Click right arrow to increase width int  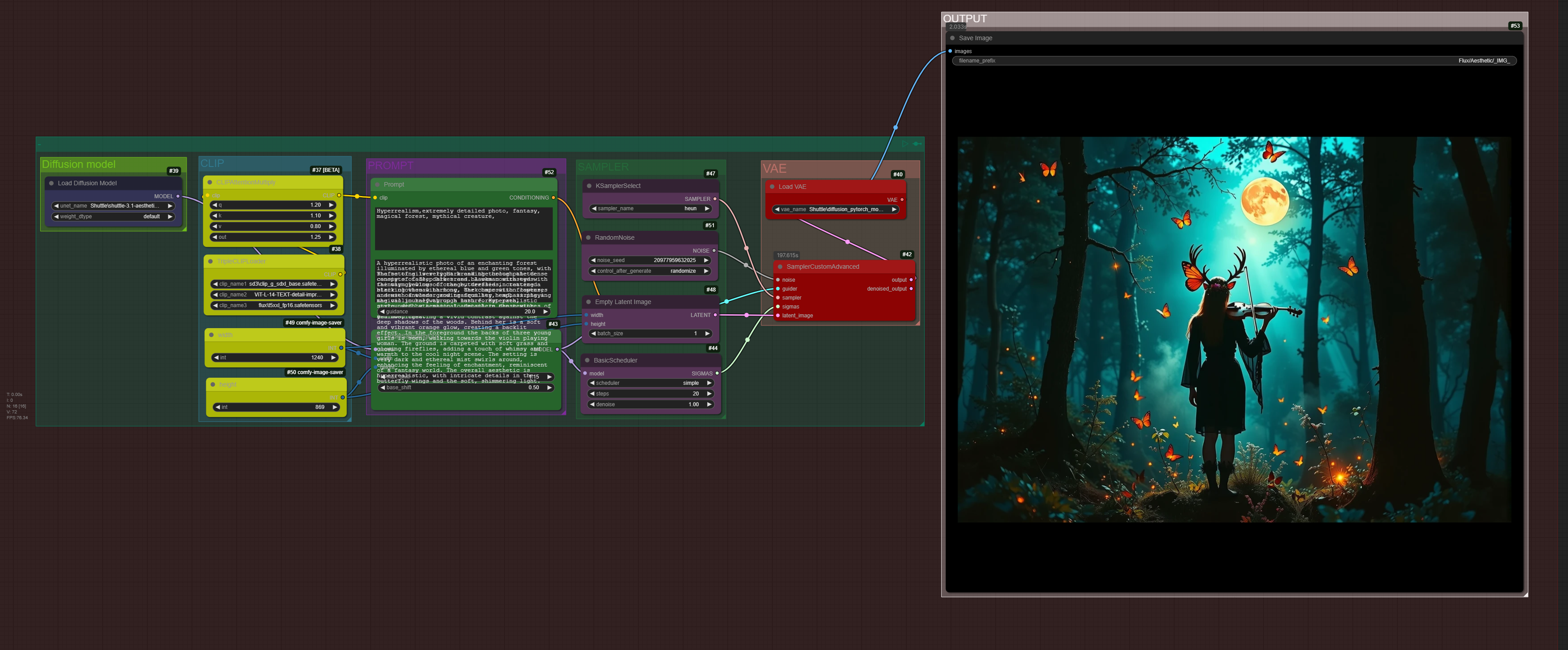333,358
